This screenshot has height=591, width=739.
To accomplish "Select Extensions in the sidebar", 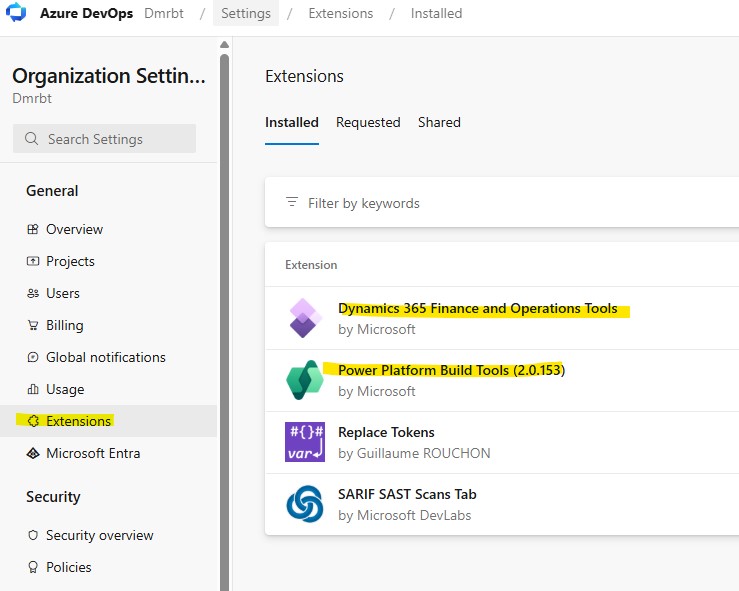I will pos(108,421).
